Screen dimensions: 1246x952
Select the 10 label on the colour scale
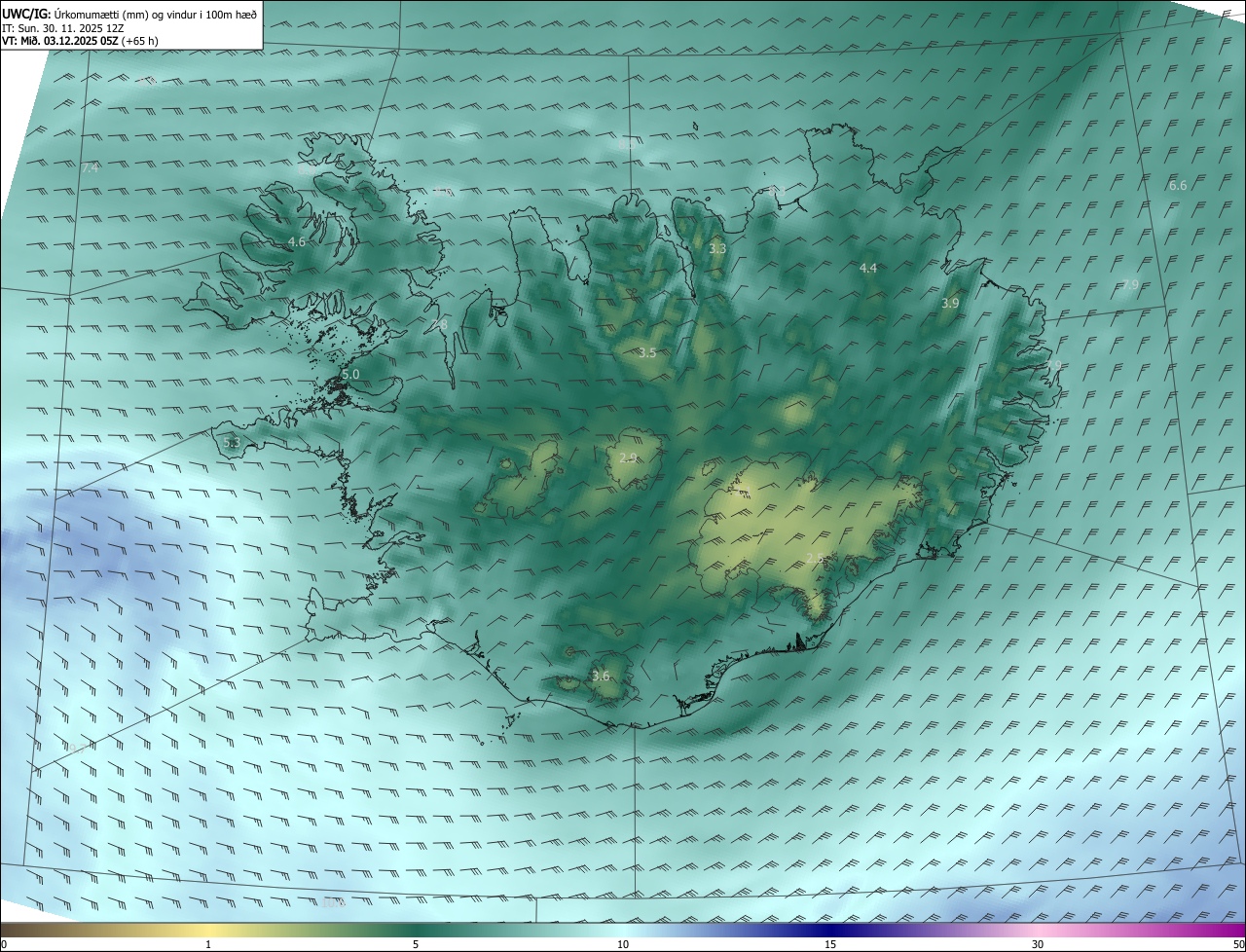point(623,944)
